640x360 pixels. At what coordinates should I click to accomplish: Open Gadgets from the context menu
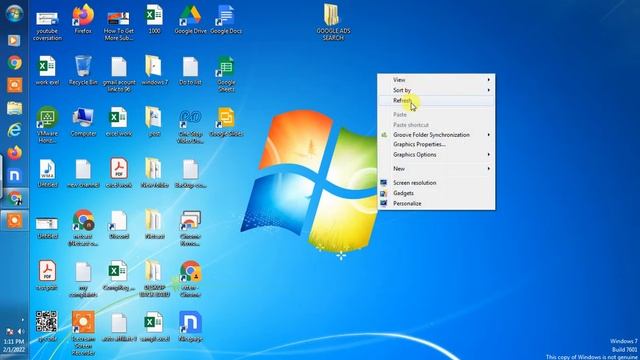436,193
